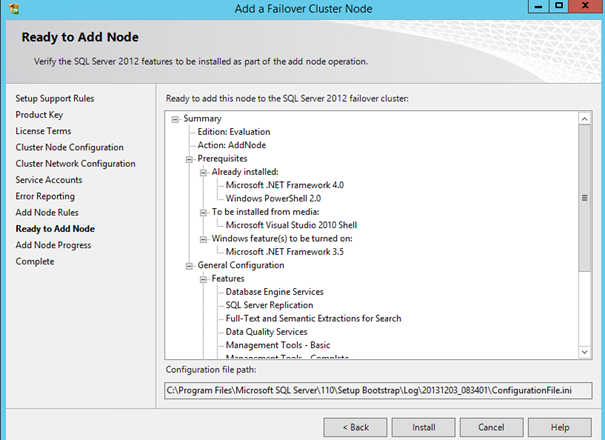Screen dimensions: 605x440
Task: Collapse the Already installed node
Action: pos(202,172)
